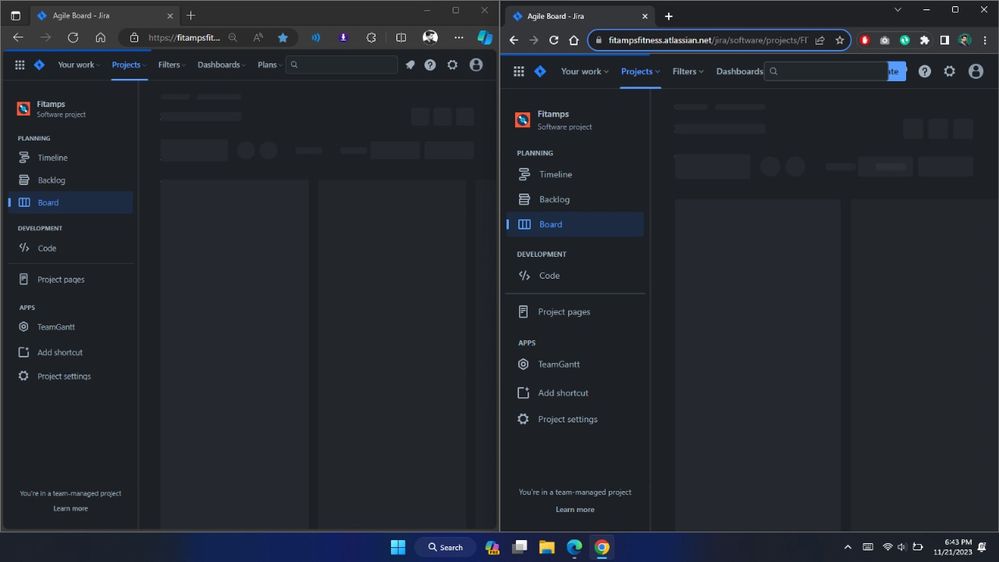The width and height of the screenshot is (999, 562).
Task: Open the settings gear in the Chrome Jira header
Action: [x=949, y=71]
